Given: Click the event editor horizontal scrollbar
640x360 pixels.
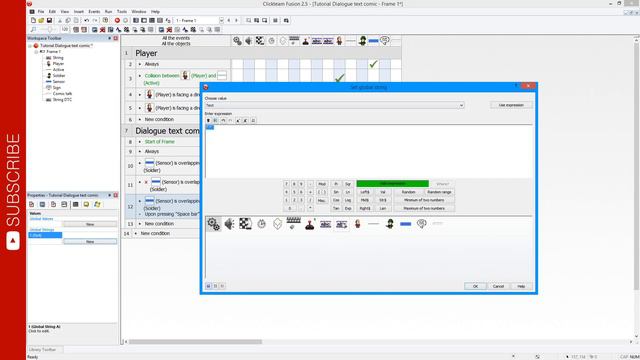Looking at the screenshot, I should pos(195,342).
